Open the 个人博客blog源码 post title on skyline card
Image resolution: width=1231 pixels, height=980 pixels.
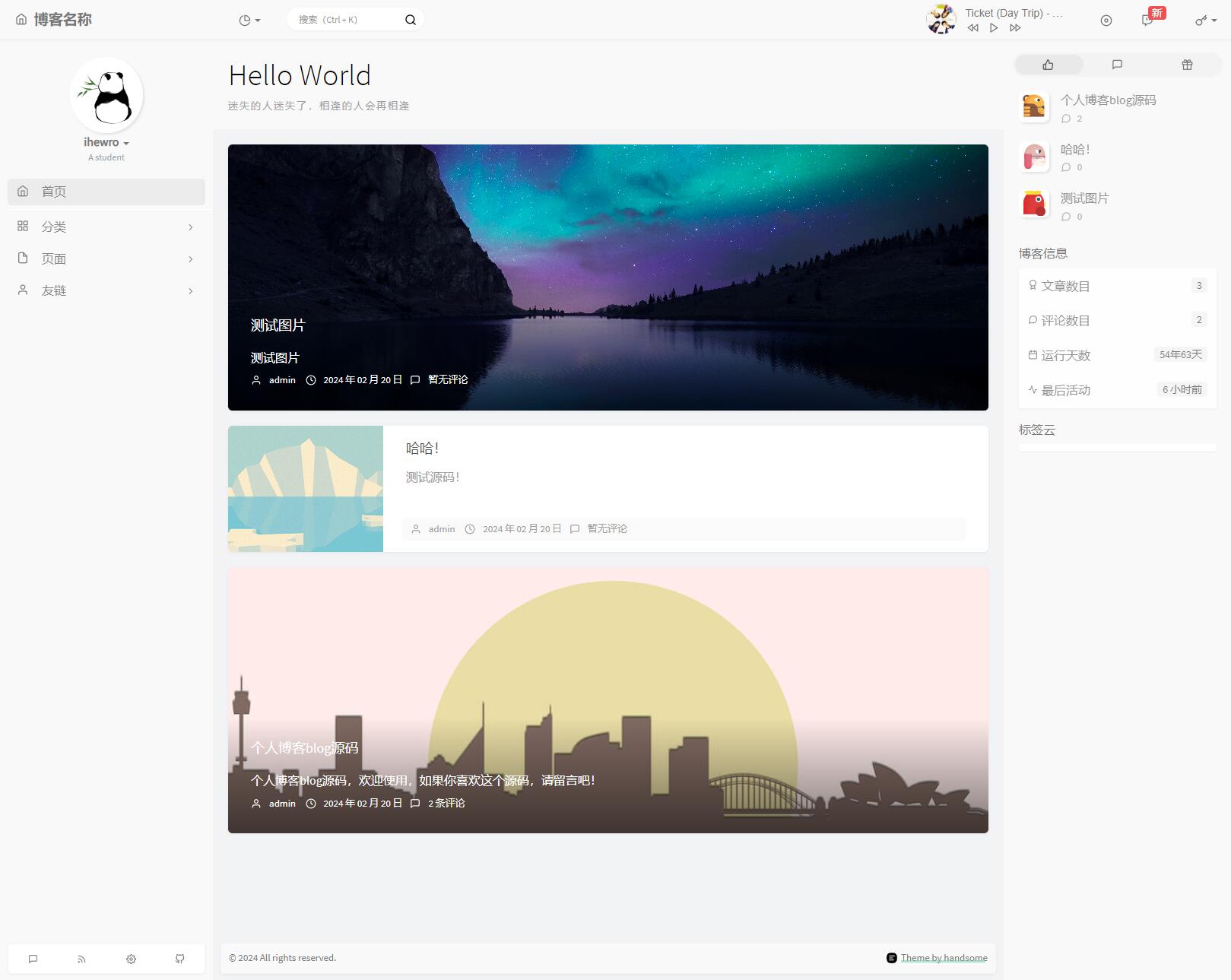click(304, 748)
